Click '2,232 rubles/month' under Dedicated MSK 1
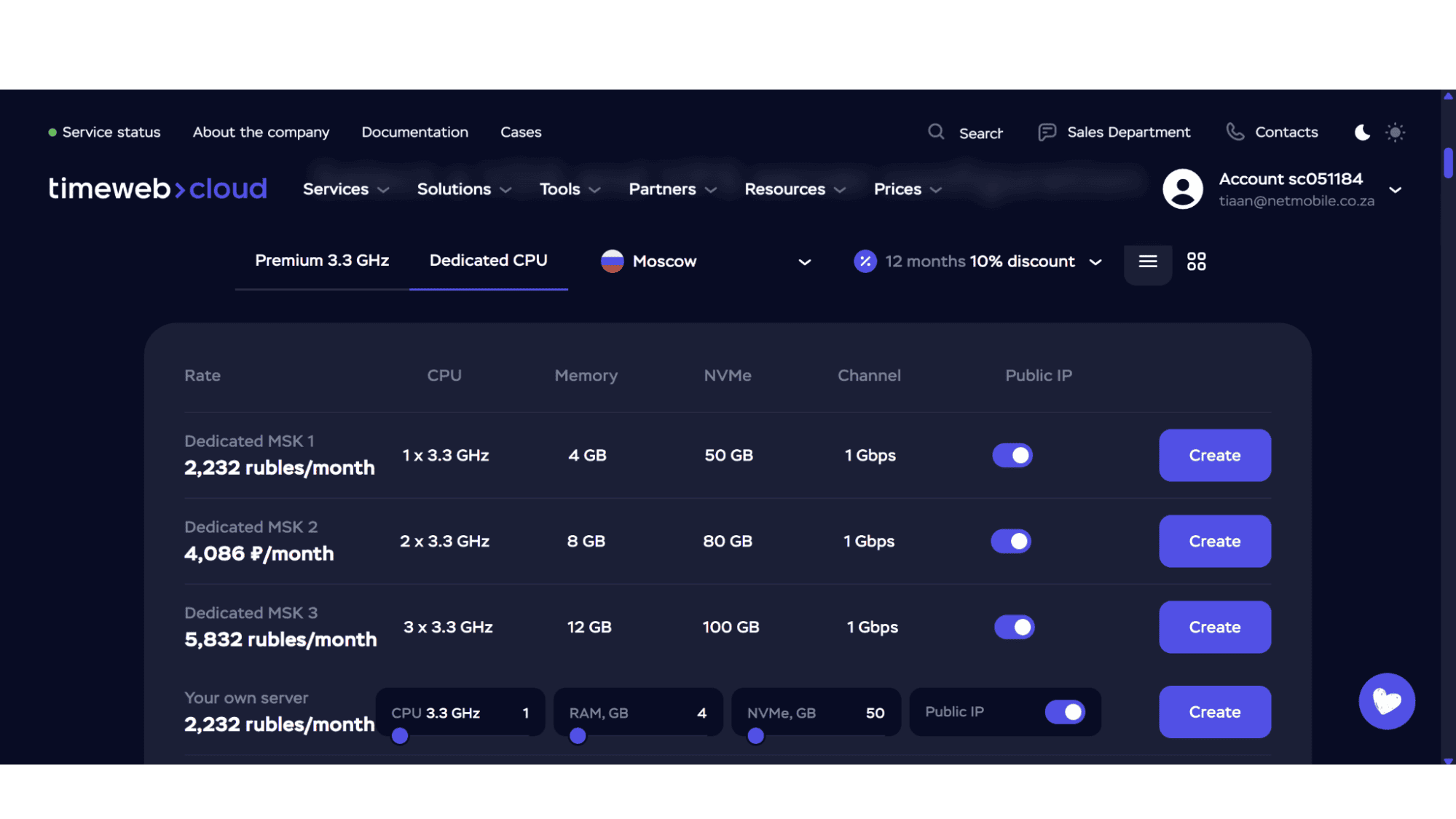1456x819 pixels. 280,467
